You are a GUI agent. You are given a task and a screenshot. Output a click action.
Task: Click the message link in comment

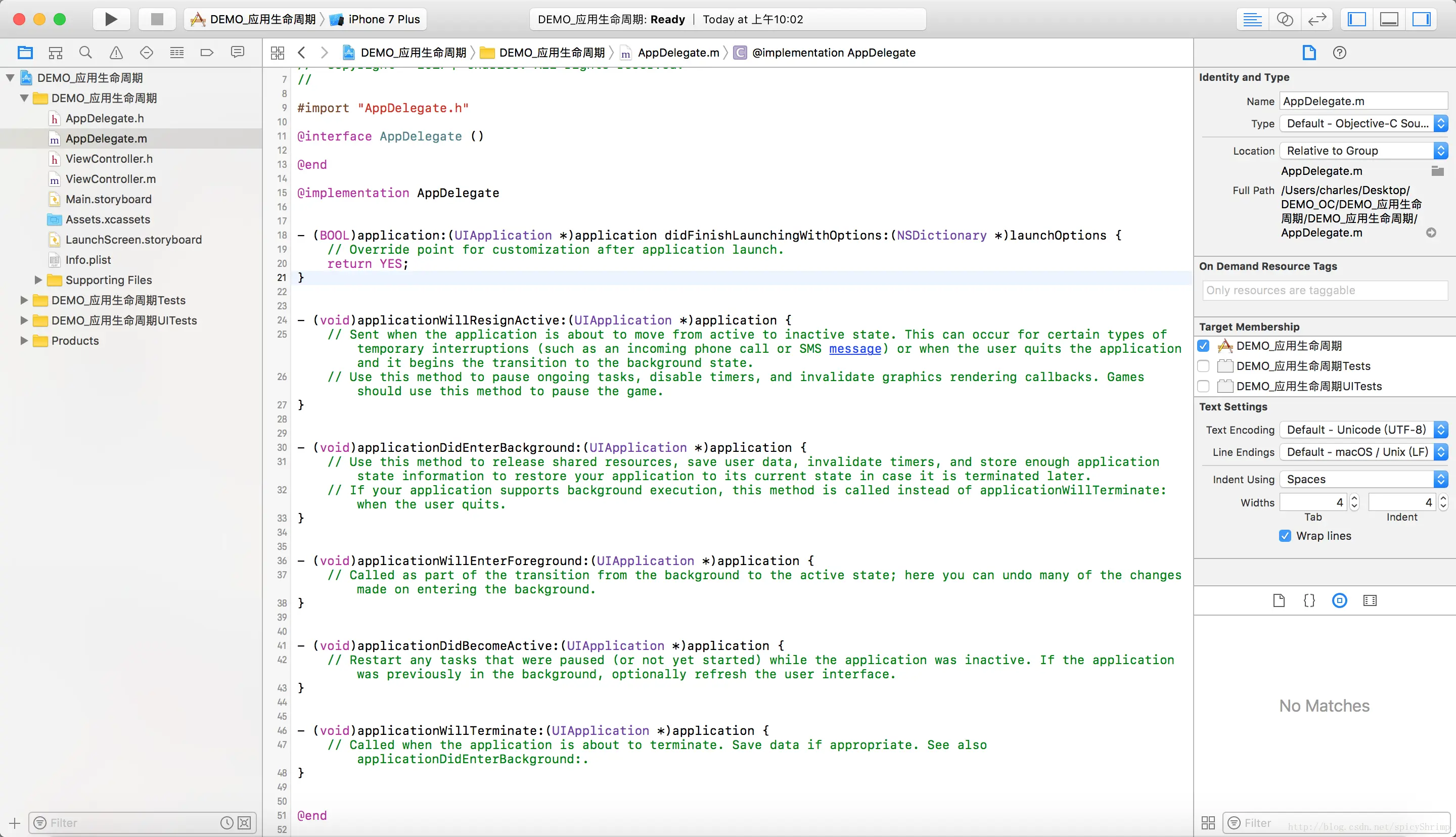[x=854, y=348]
